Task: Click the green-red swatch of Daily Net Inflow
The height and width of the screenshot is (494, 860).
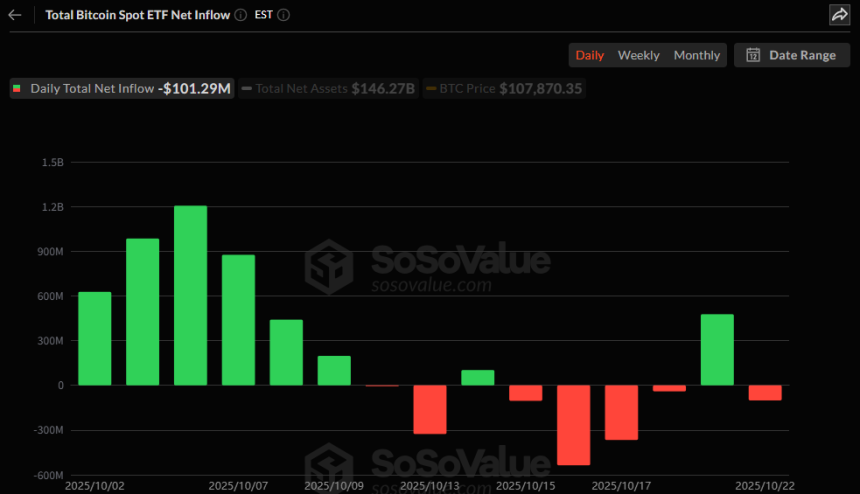Action: pos(17,89)
